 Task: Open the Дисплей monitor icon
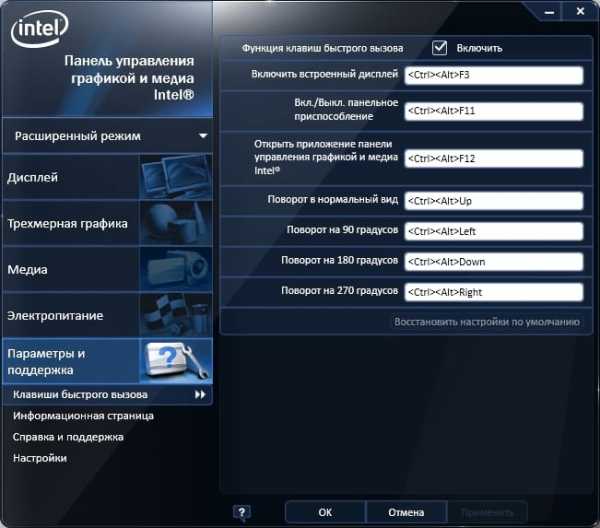[x=174, y=178]
